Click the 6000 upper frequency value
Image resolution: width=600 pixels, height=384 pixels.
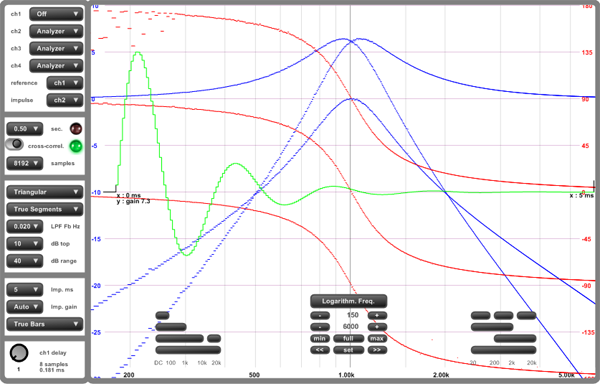(351, 327)
